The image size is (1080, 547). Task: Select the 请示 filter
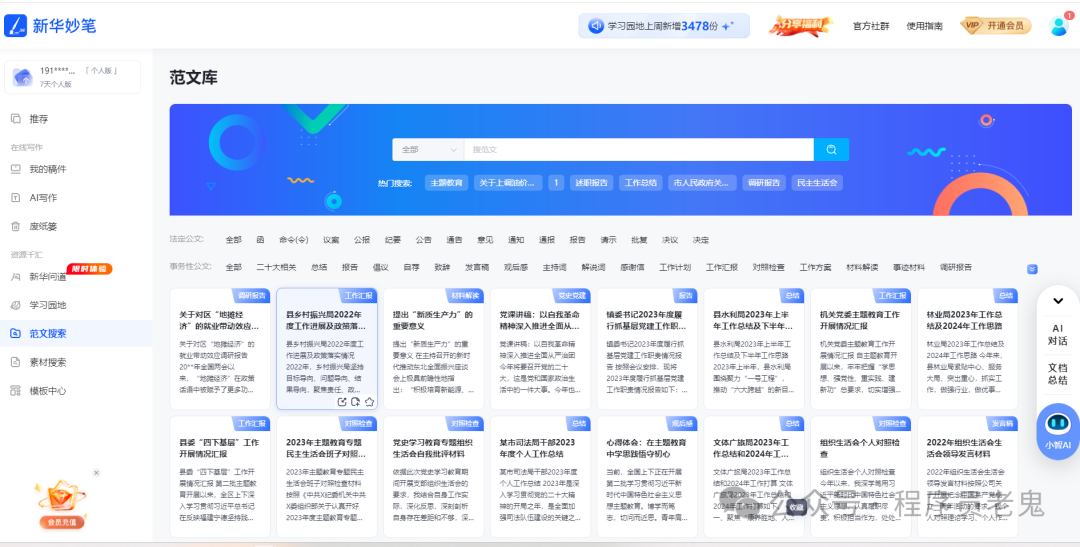coord(608,240)
